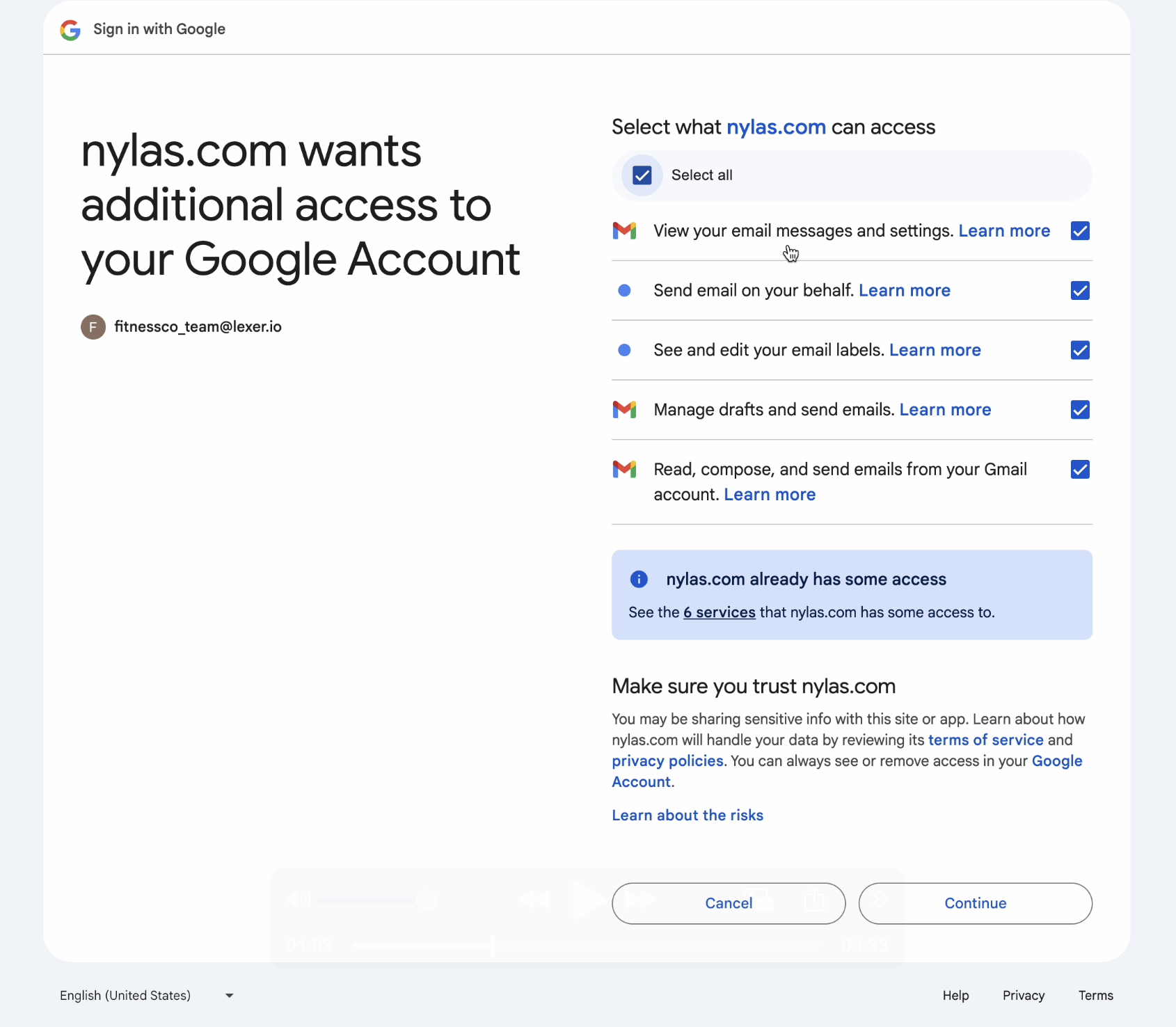Click the Continue button
This screenshot has width=1176, height=1027.
click(x=975, y=903)
